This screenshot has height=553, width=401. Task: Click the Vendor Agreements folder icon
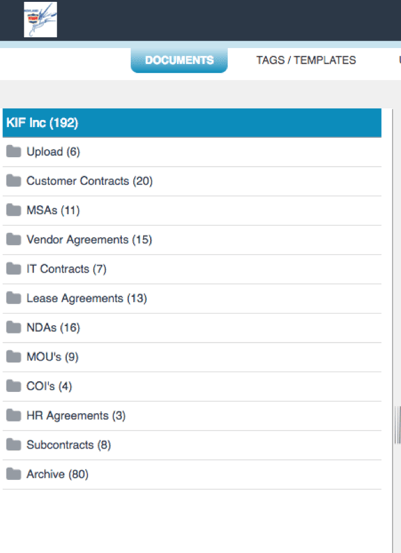(14, 239)
